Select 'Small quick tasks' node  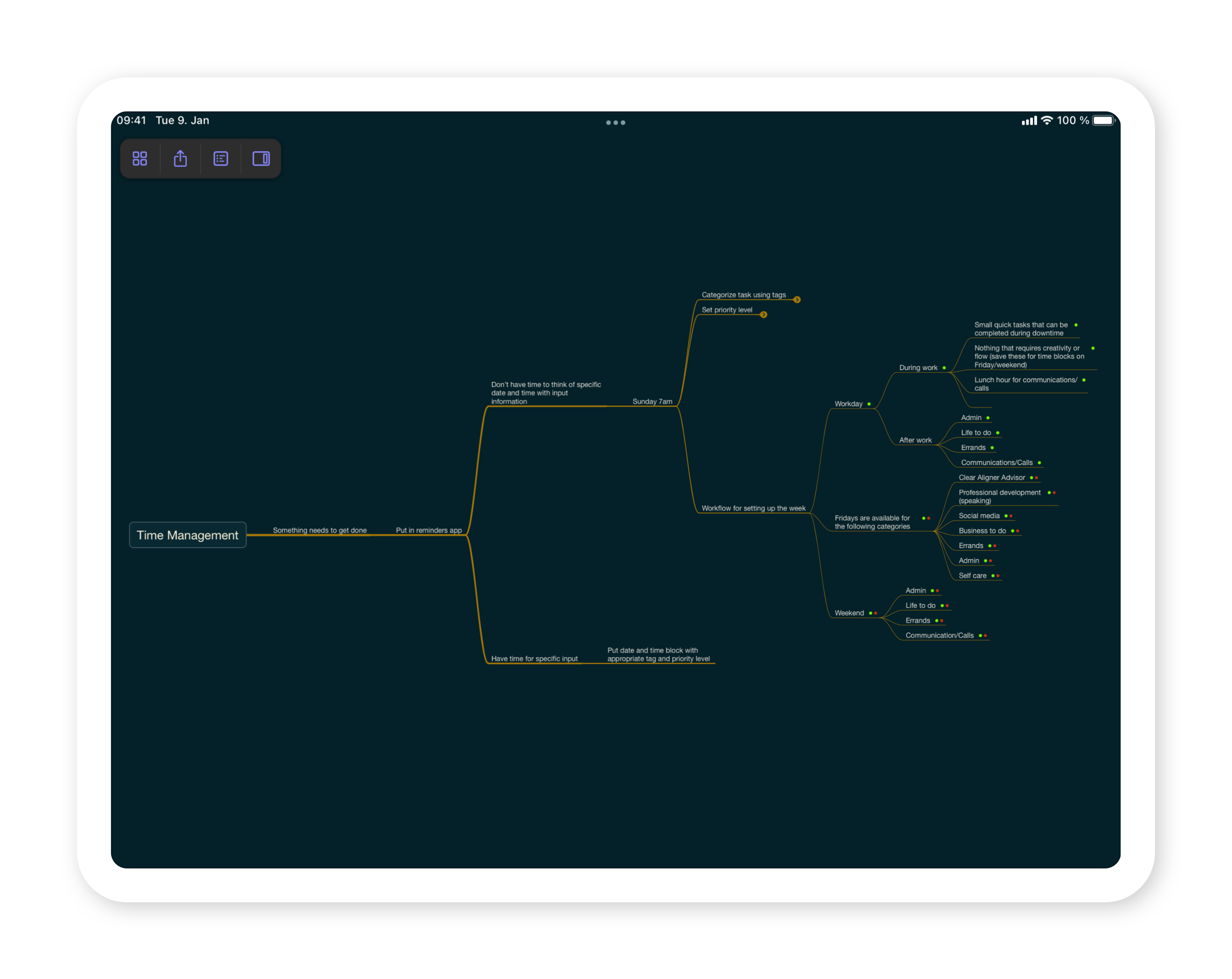click(1020, 329)
